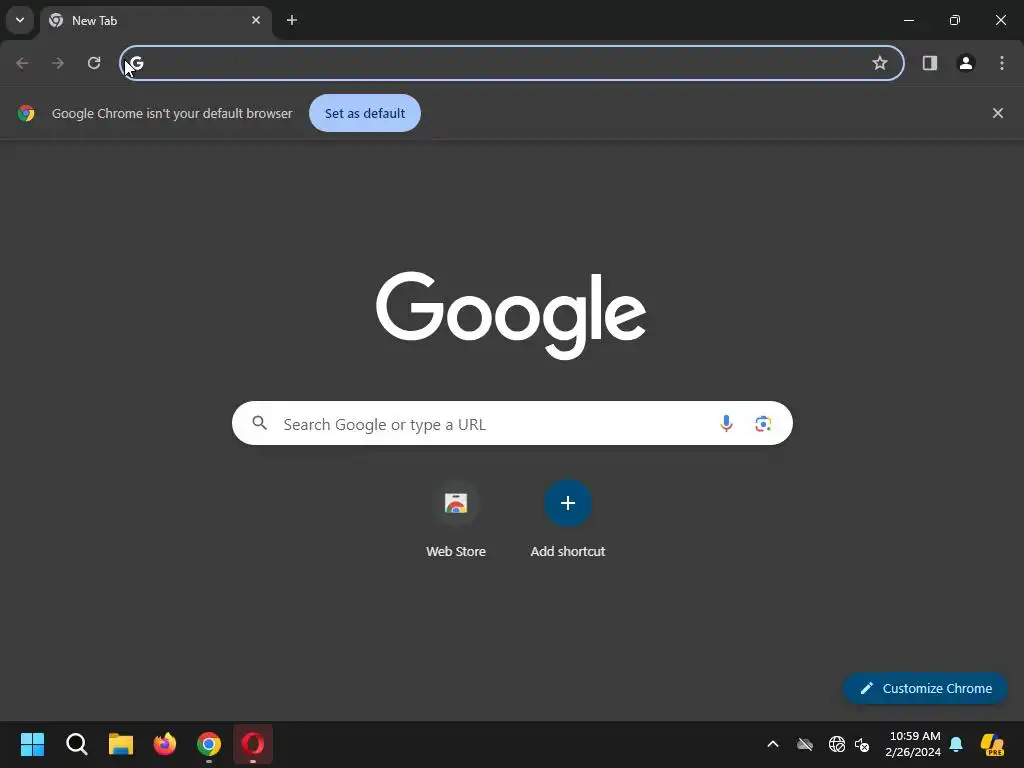This screenshot has height=768, width=1024.
Task: Select the New Tab tab
Action: tap(155, 21)
